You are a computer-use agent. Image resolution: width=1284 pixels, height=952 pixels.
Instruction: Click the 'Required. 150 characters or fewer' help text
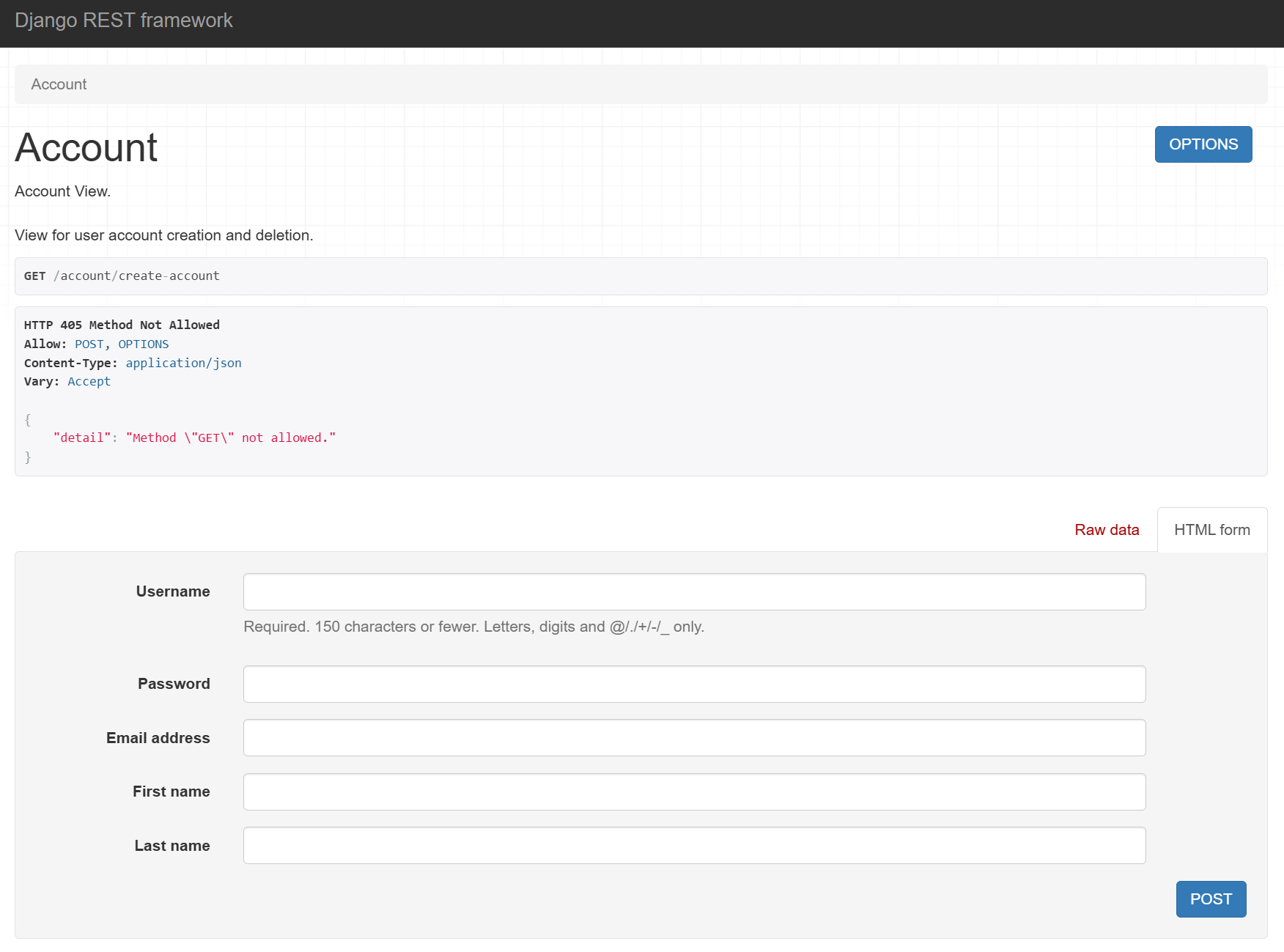click(473, 627)
